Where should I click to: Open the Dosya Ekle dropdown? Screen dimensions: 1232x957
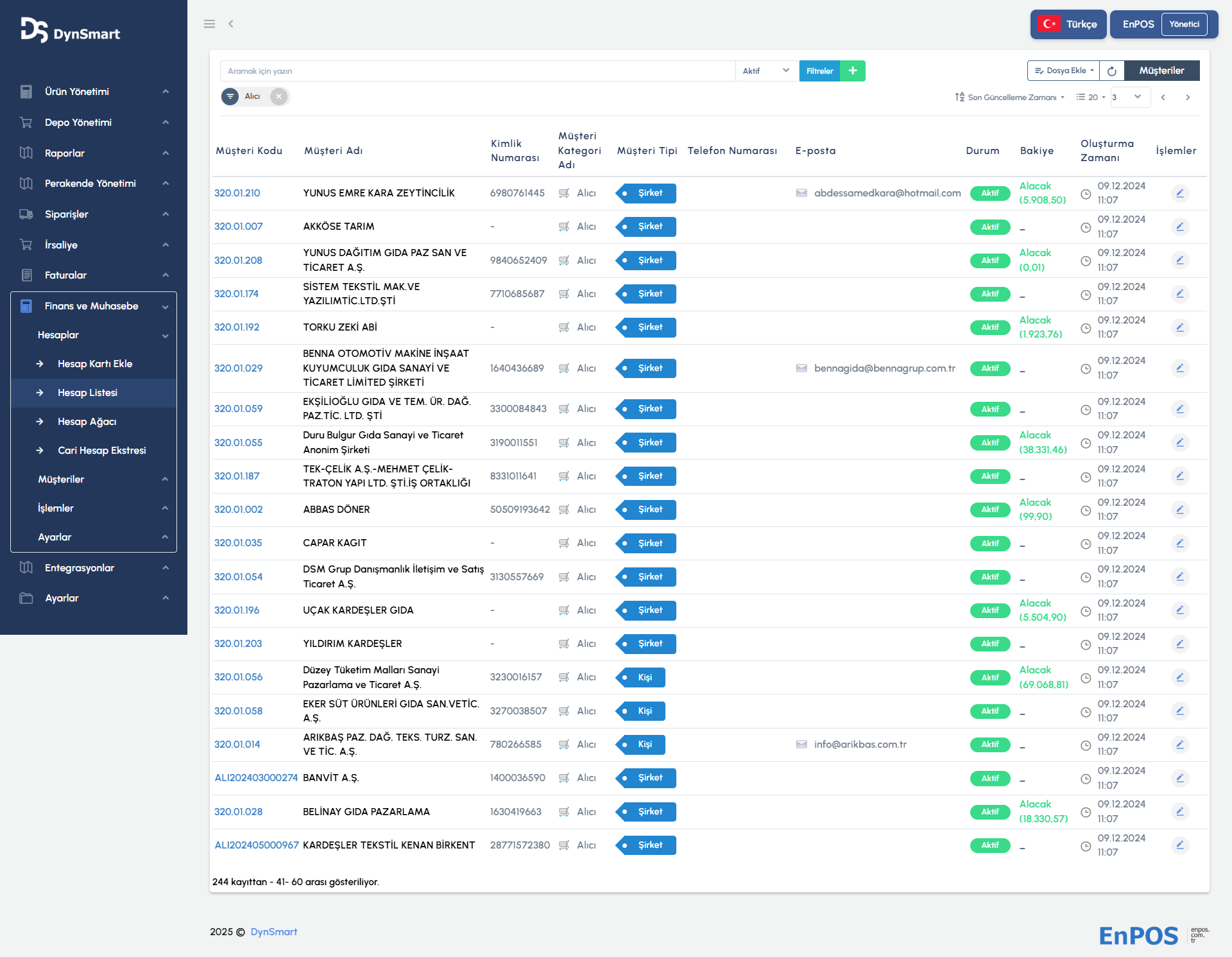pos(1064,71)
